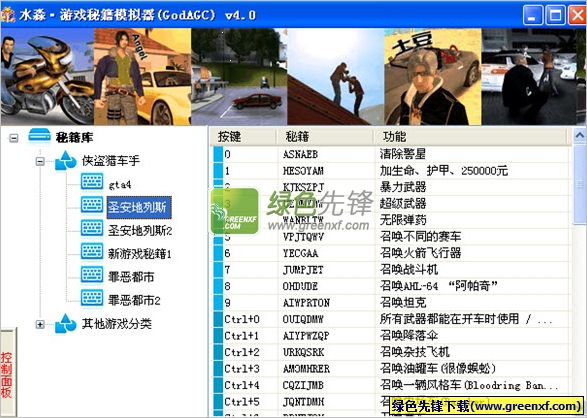
Task: Click the red car parking lot banner image
Action: 239,77
